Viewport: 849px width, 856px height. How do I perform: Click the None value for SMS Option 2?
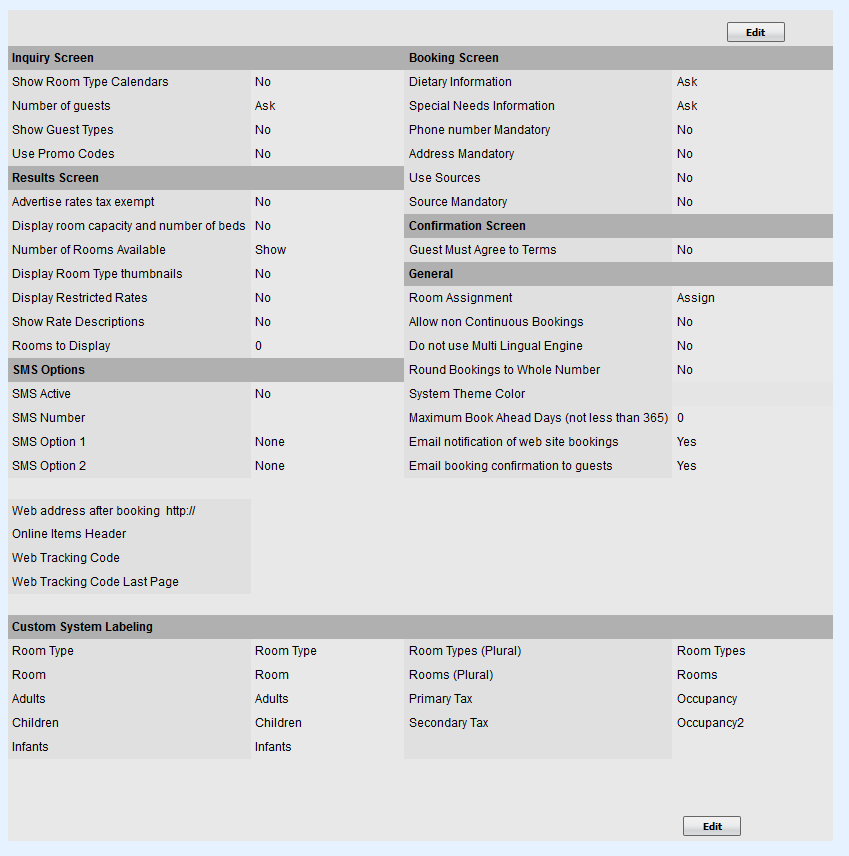(270, 466)
